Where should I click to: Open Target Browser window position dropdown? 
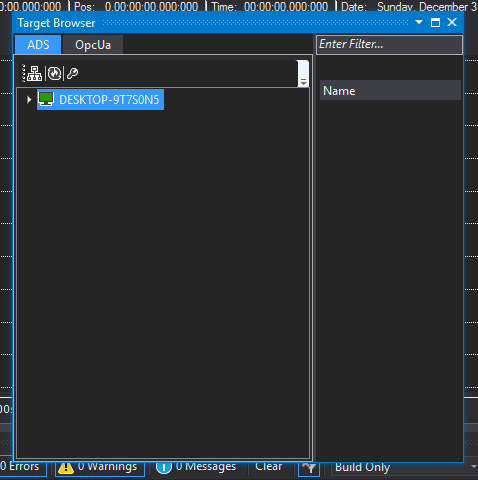point(419,22)
